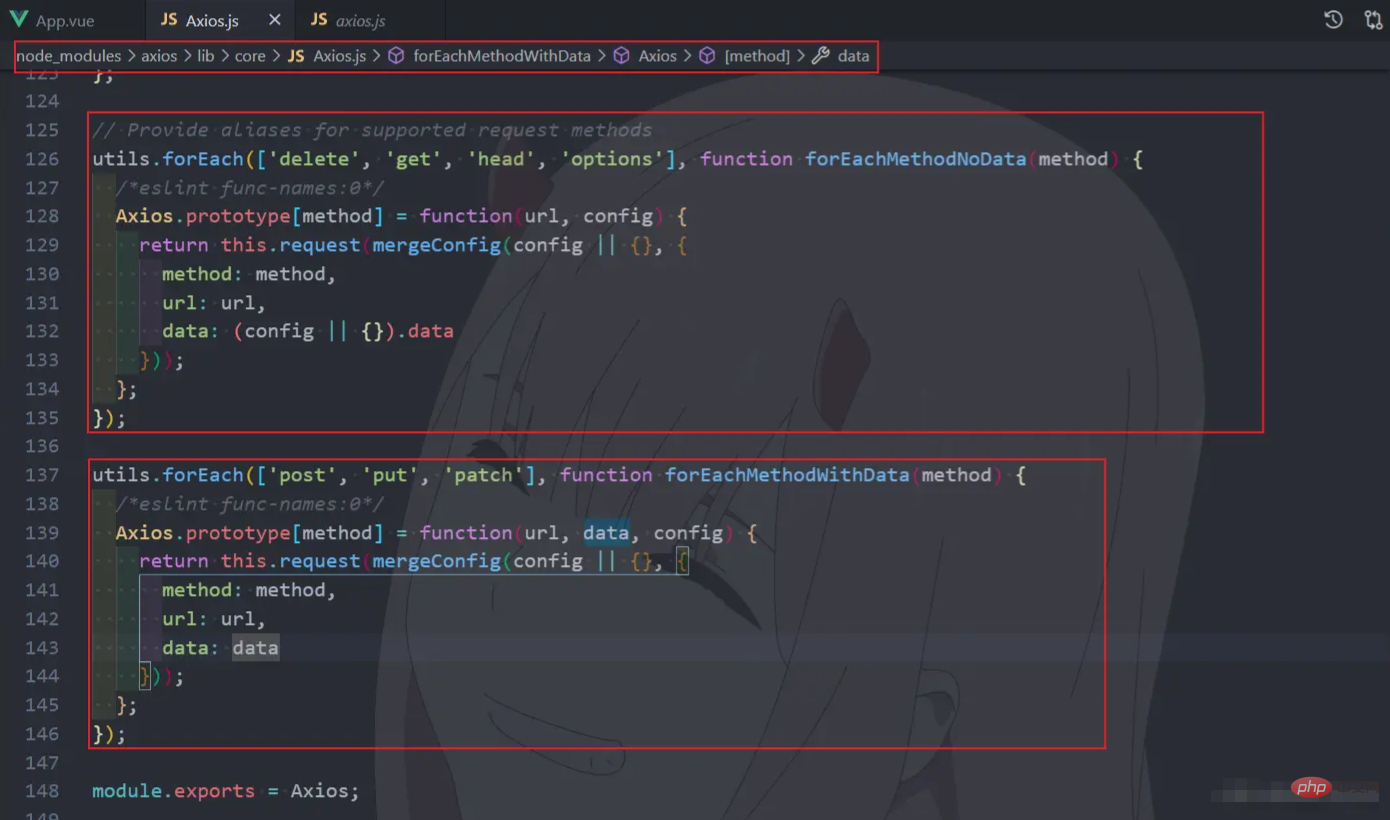Click the 'get' string in the array

415,159
